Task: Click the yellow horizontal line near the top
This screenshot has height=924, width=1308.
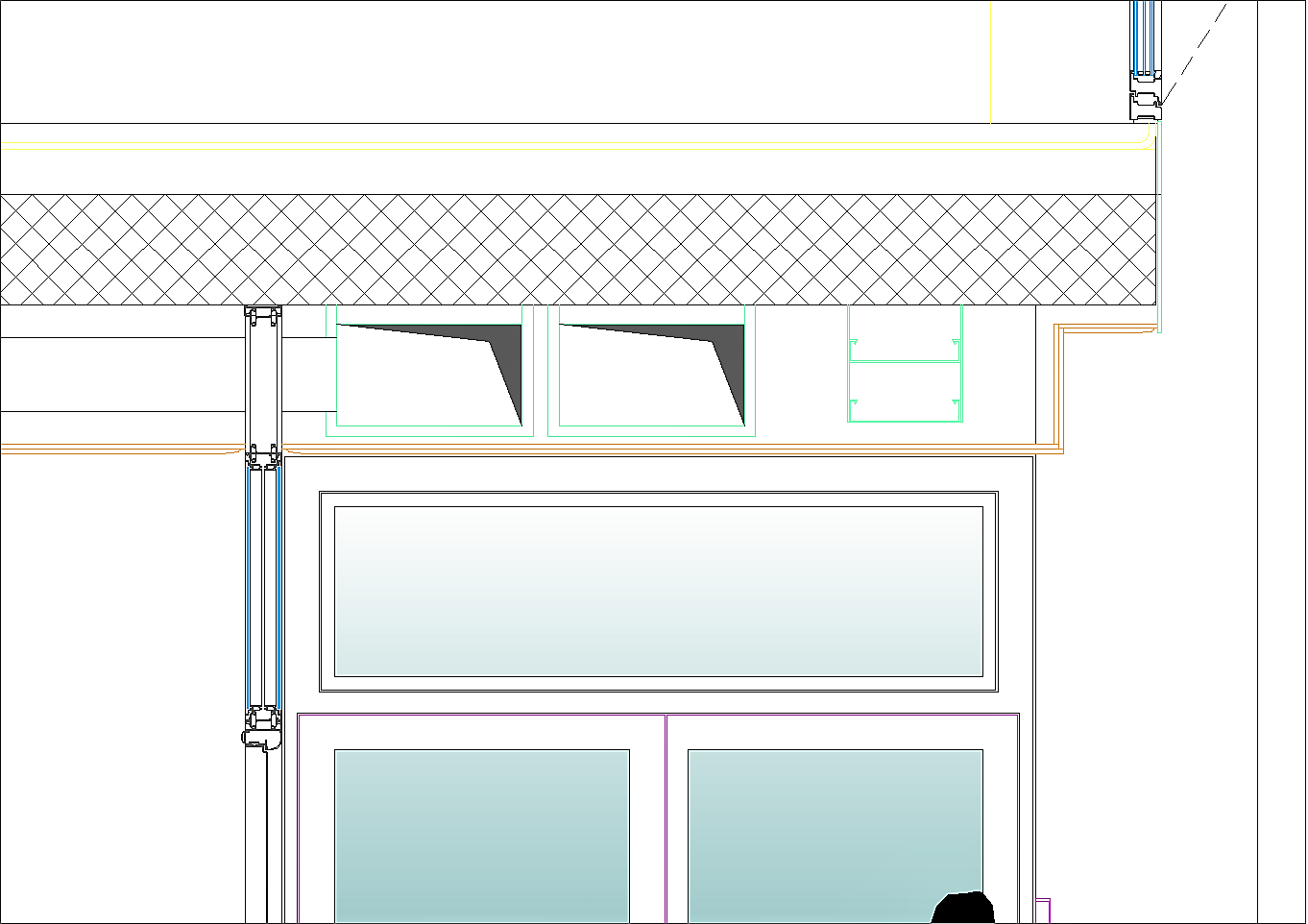Action: pos(576,143)
